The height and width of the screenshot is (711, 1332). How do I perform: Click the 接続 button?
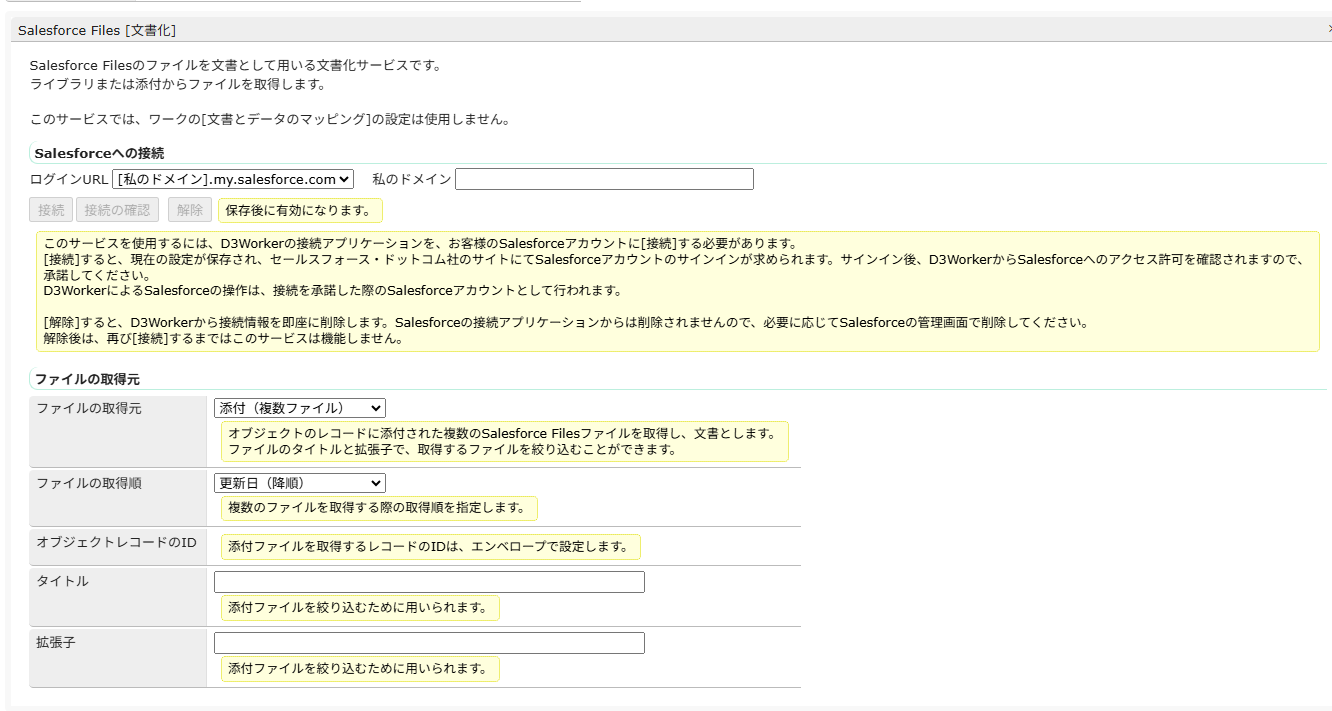click(x=51, y=210)
